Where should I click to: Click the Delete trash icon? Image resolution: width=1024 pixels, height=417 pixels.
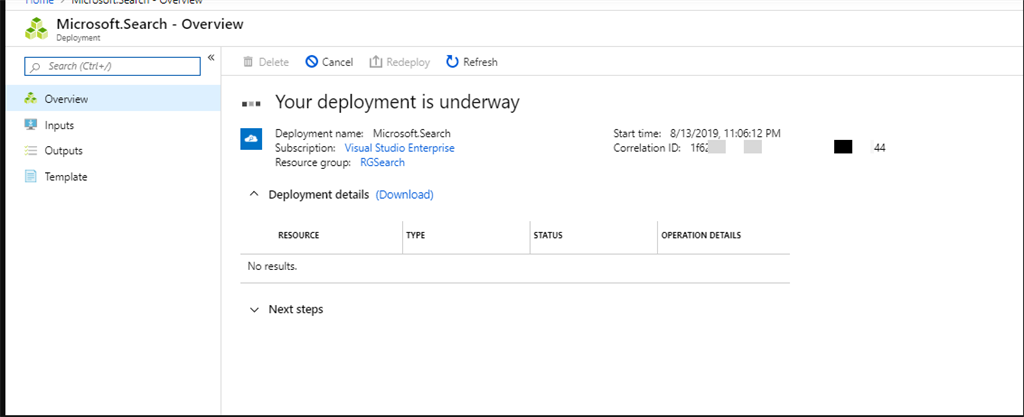[x=248, y=62]
